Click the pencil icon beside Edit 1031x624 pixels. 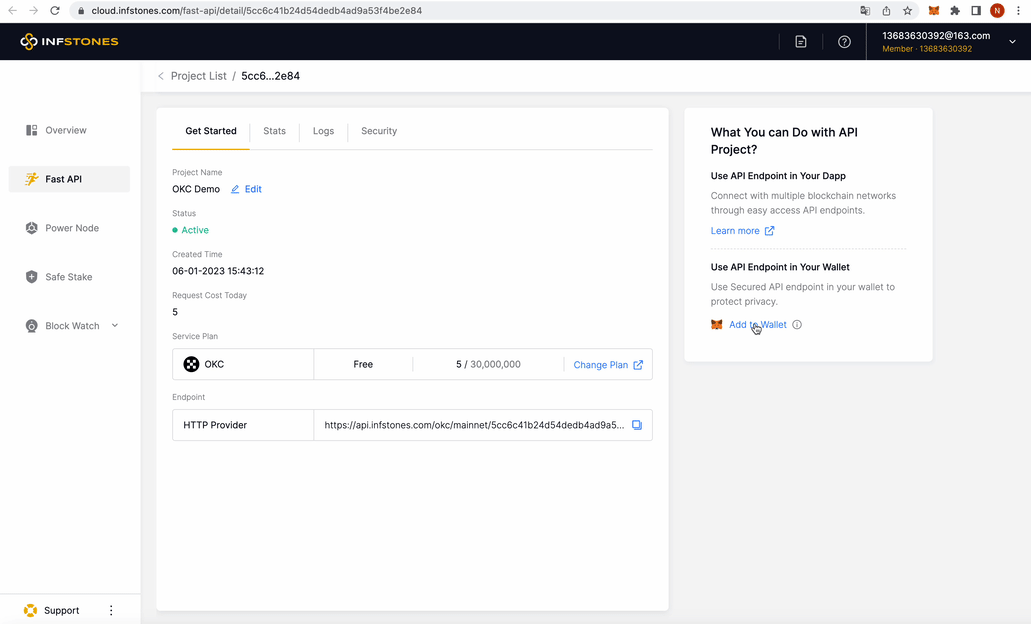click(x=235, y=189)
